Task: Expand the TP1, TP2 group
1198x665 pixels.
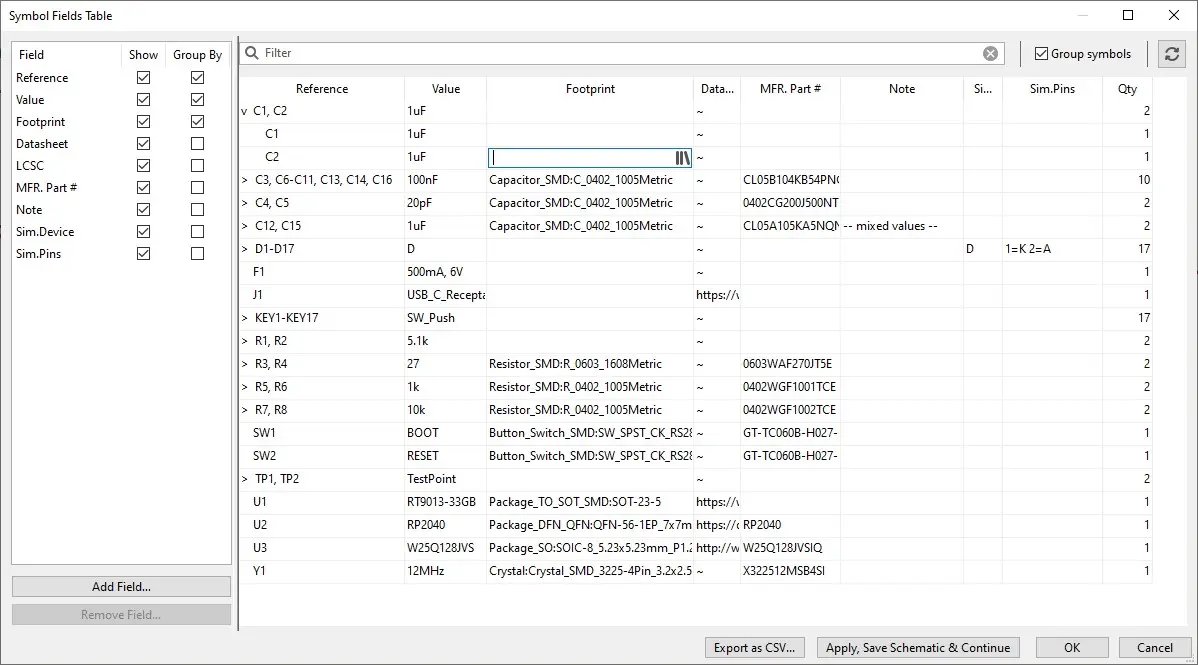Action: [244, 479]
